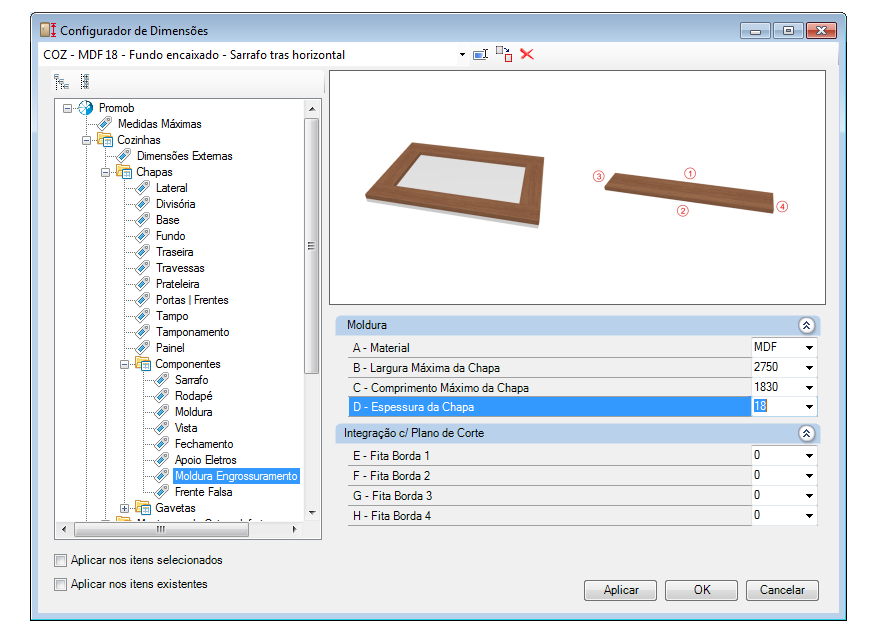Screen dimensions: 895x632
Task: Click the duplicate configuration icon
Action: 504,54
